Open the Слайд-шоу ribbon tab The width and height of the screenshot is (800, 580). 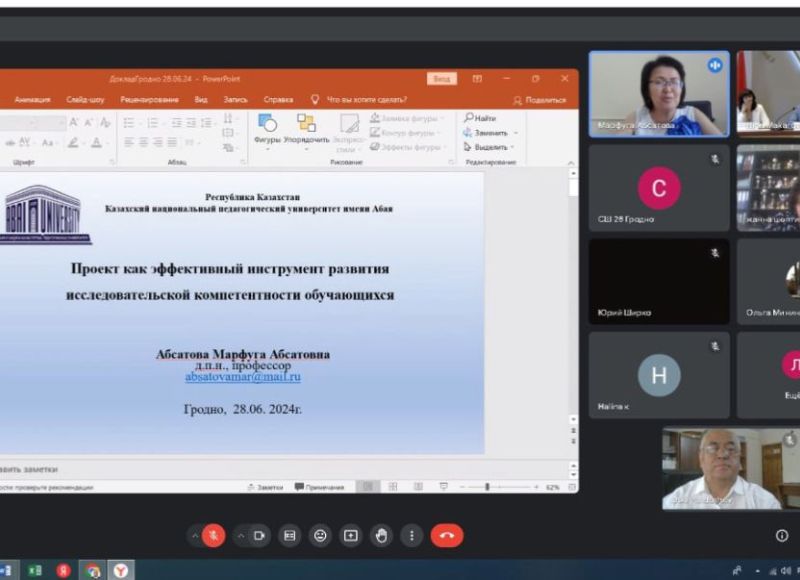85,100
